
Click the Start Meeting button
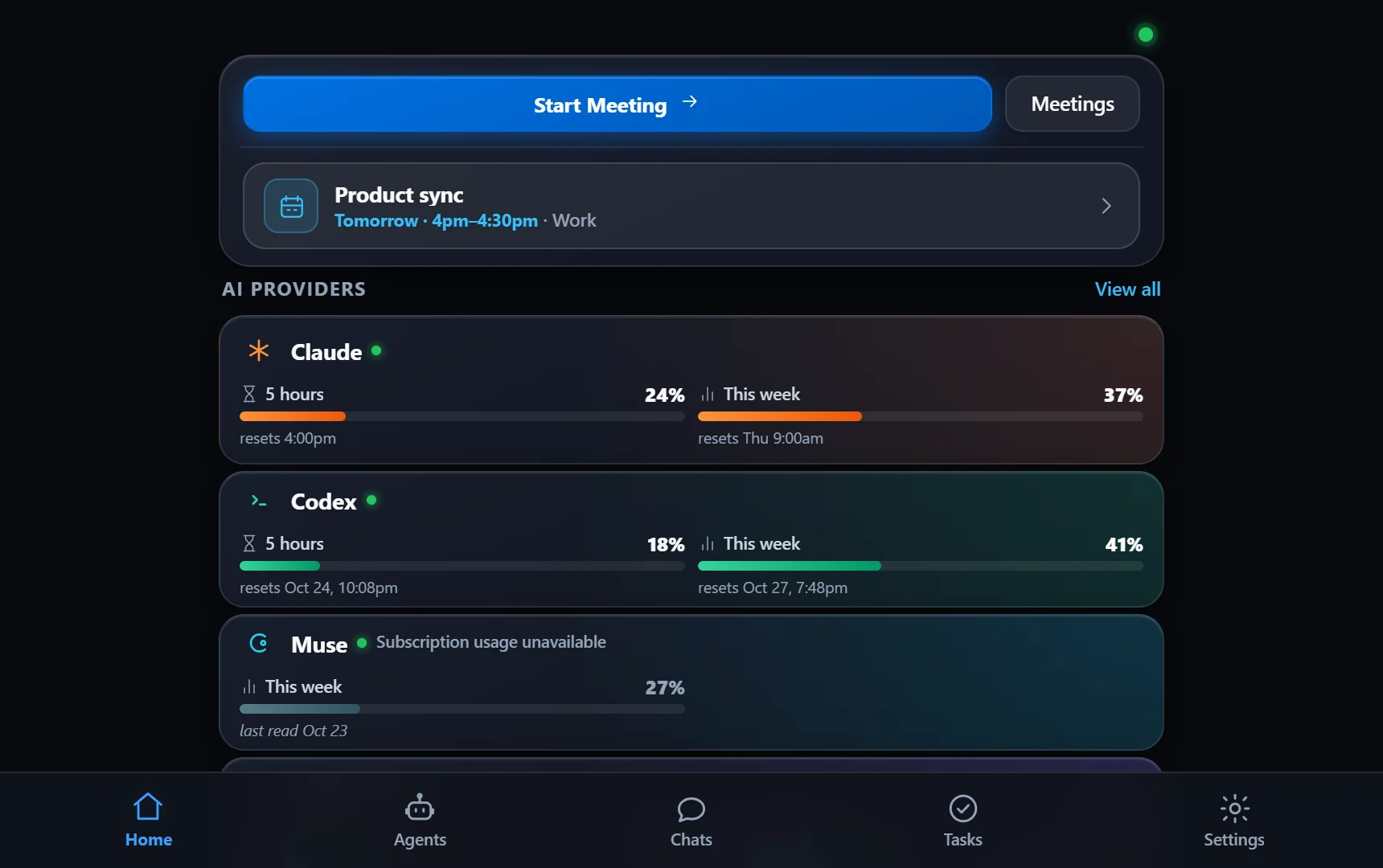click(x=617, y=104)
